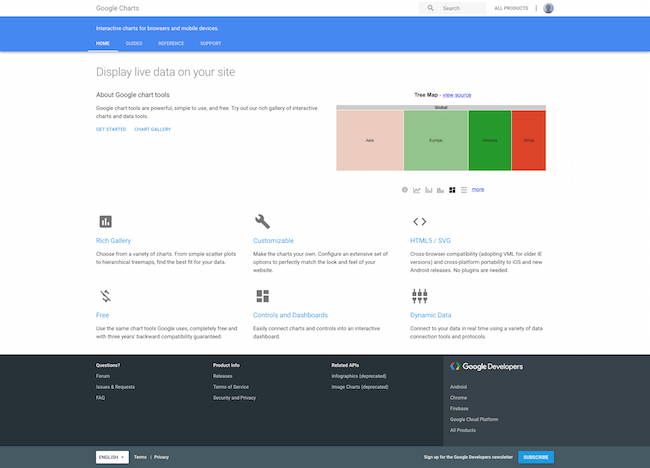Select the pie chart sample icon
The height and width of the screenshot is (468, 650).
click(405, 190)
